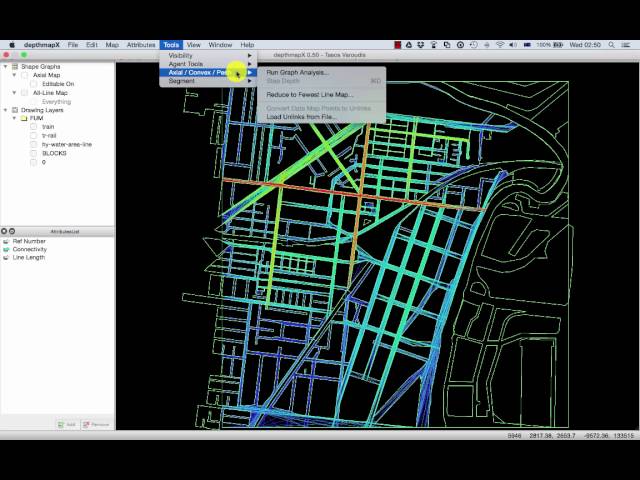Select the Visibility menu entry

click(x=208, y=56)
